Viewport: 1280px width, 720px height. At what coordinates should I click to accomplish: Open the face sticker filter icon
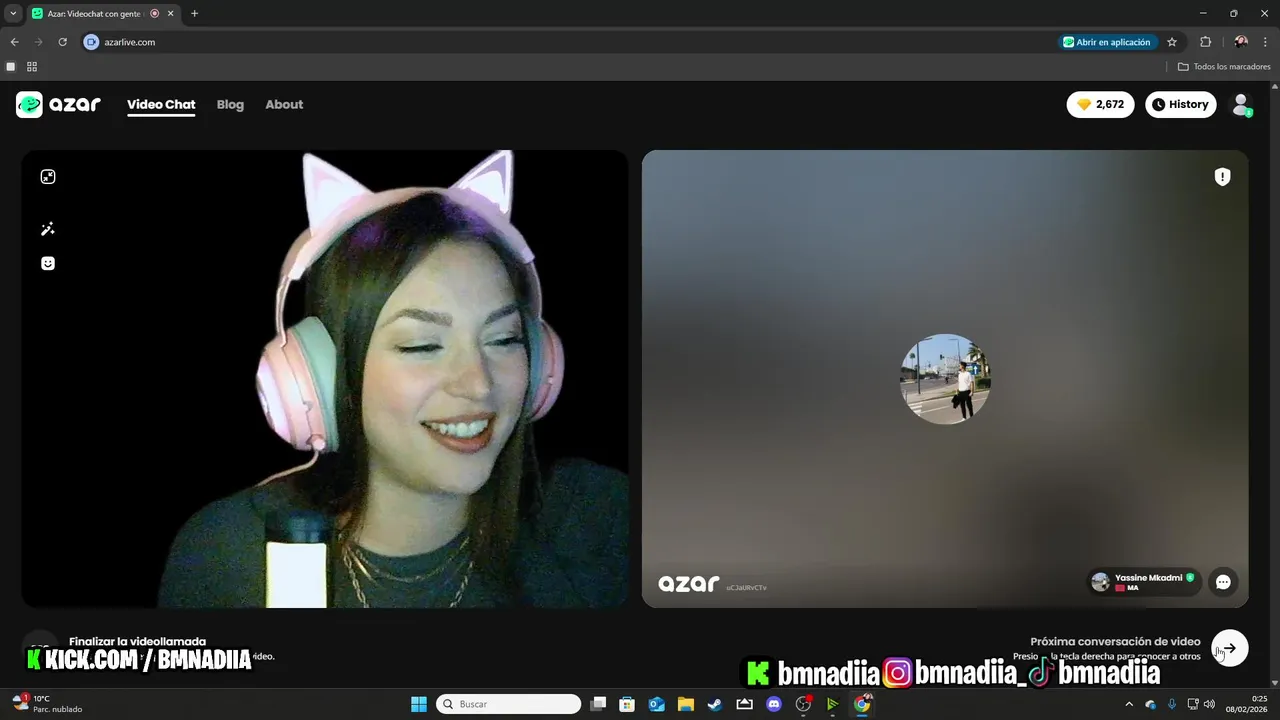click(48, 263)
